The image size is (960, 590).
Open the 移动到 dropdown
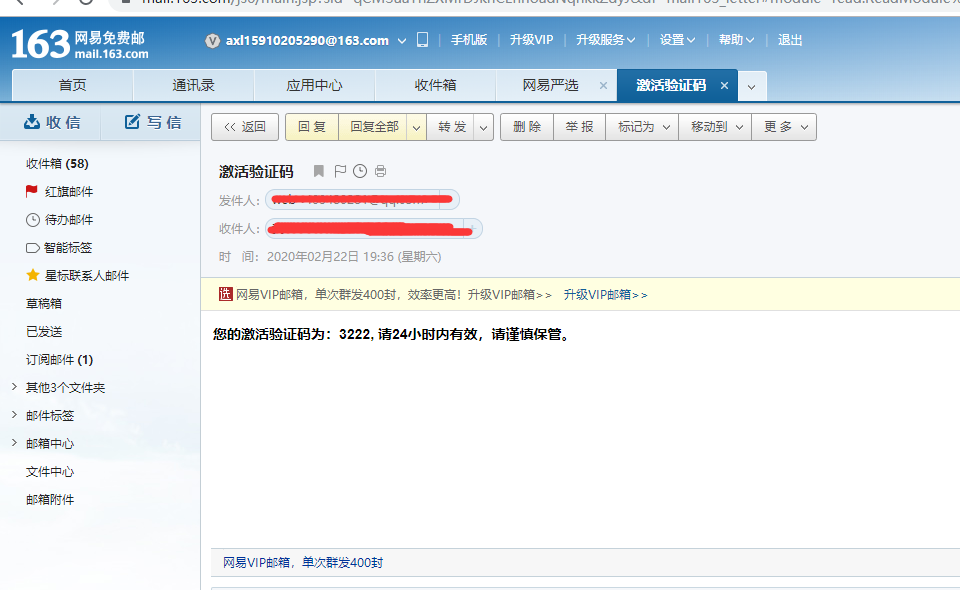click(715, 127)
